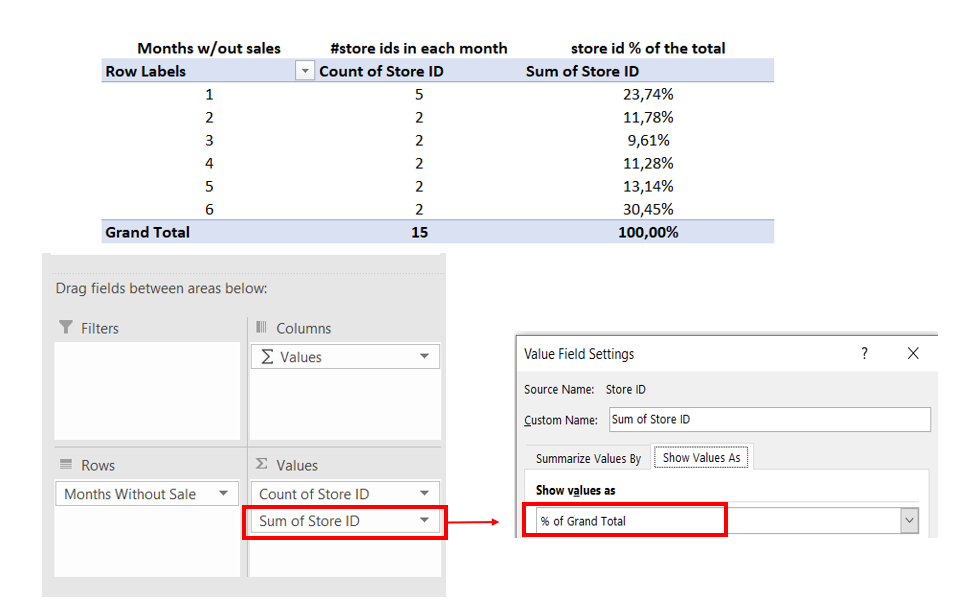Select the cell showing 23,74%
Screen dimensions: 956x613
click(648, 95)
